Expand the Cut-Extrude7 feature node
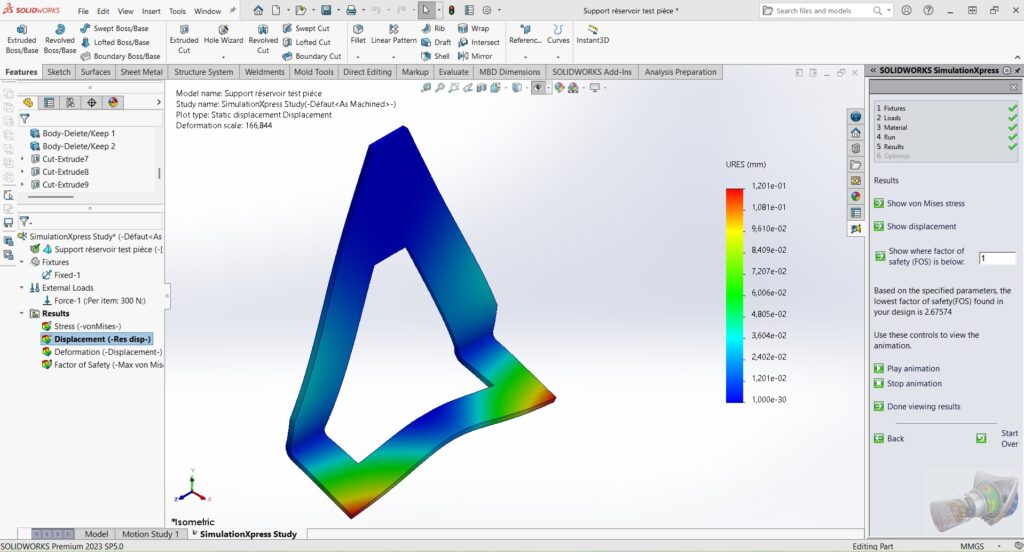The width and height of the screenshot is (1024, 552). (22, 159)
